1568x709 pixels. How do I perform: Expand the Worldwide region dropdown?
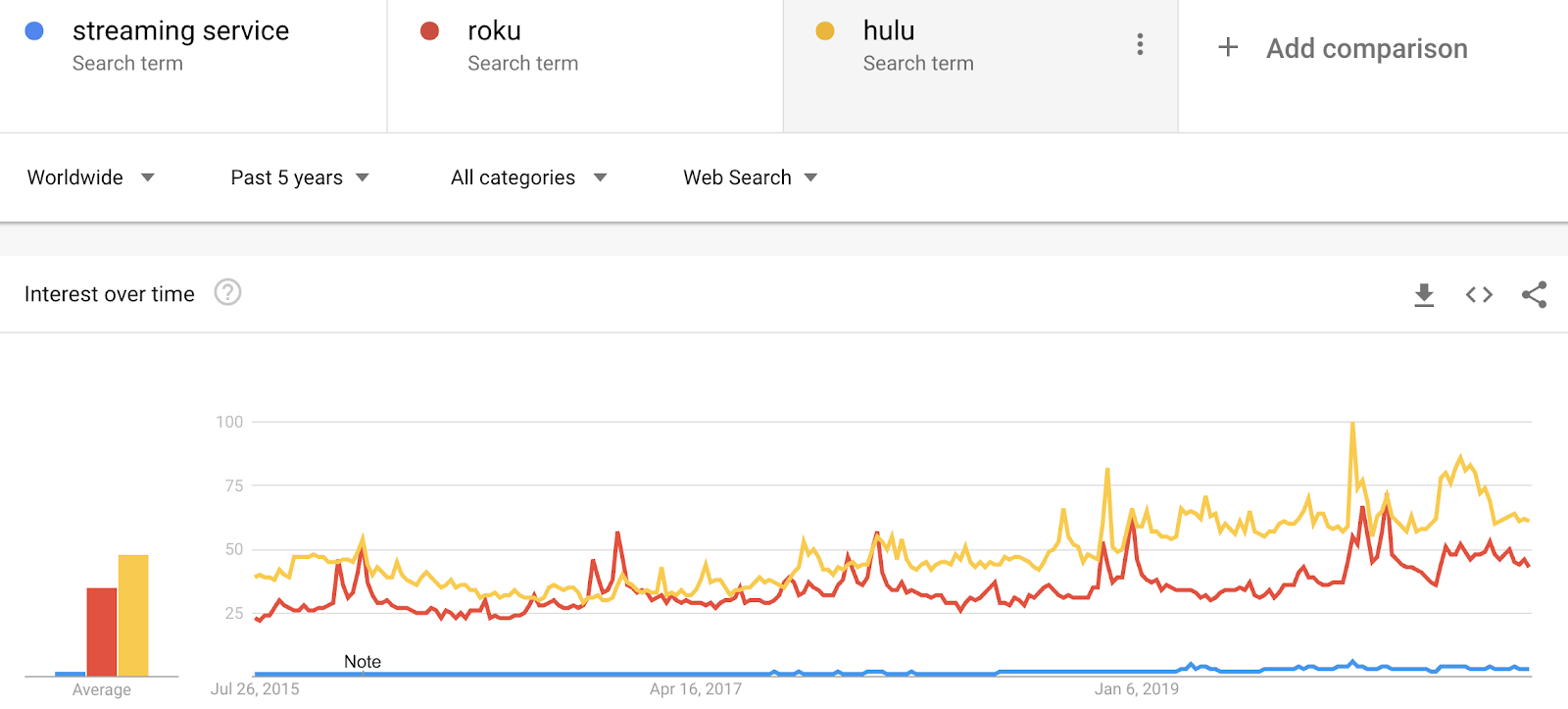91,177
